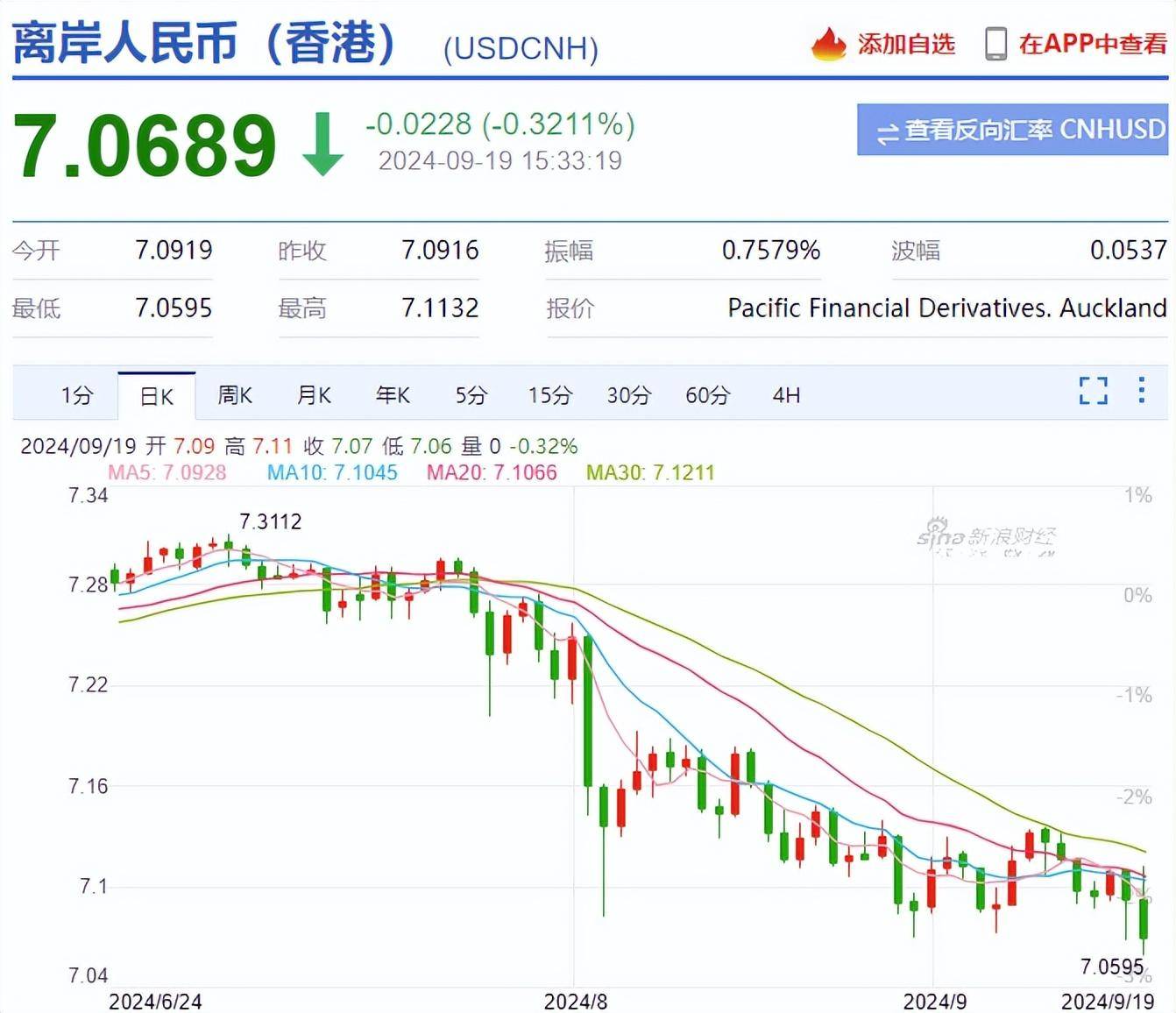
Task: Click the 波幅 value 0.0537
Action: (1128, 251)
